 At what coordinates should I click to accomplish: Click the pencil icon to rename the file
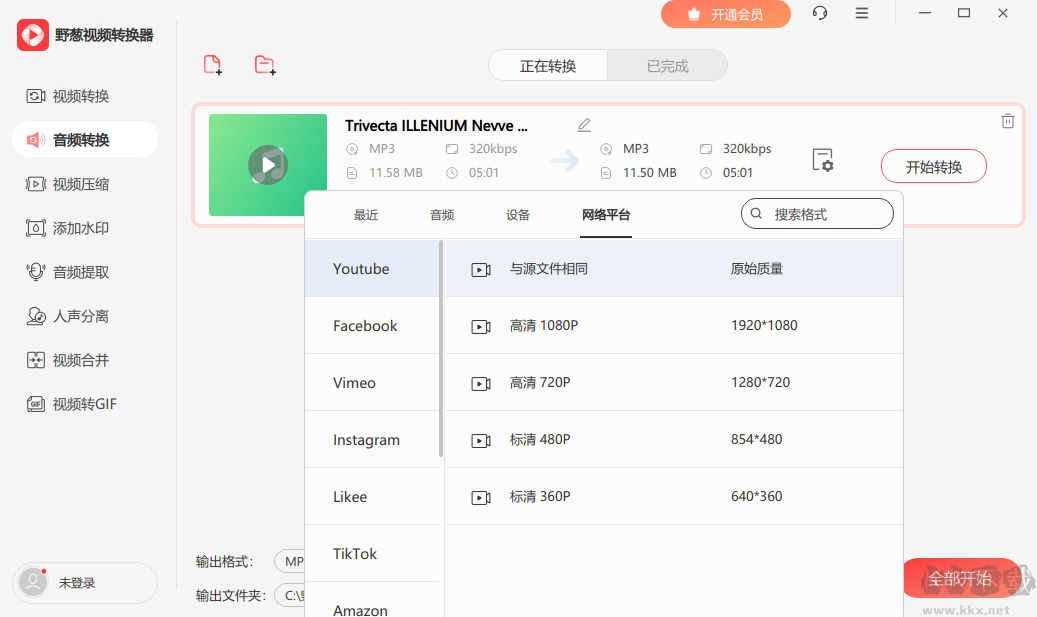pyautogui.click(x=584, y=124)
